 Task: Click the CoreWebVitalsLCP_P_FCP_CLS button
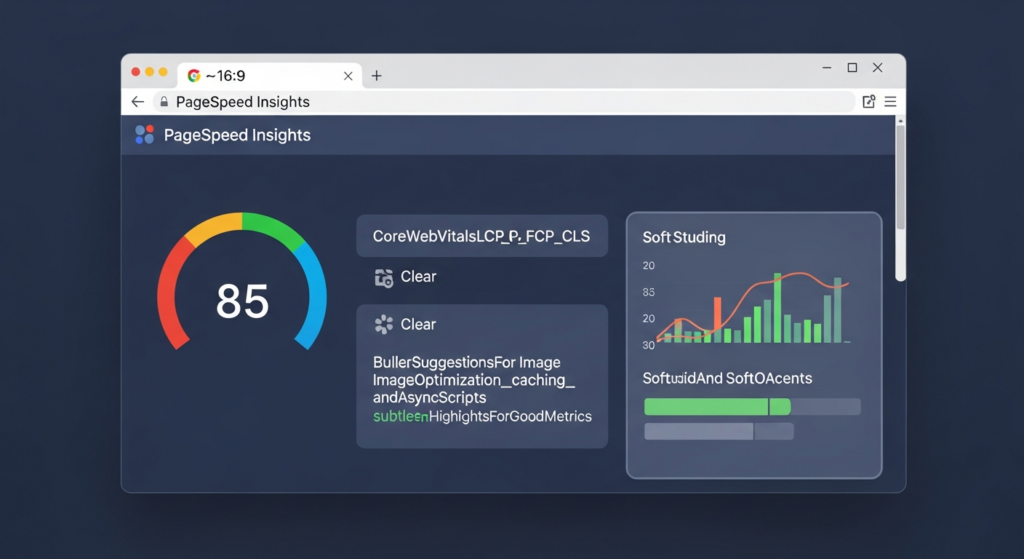[x=482, y=236]
